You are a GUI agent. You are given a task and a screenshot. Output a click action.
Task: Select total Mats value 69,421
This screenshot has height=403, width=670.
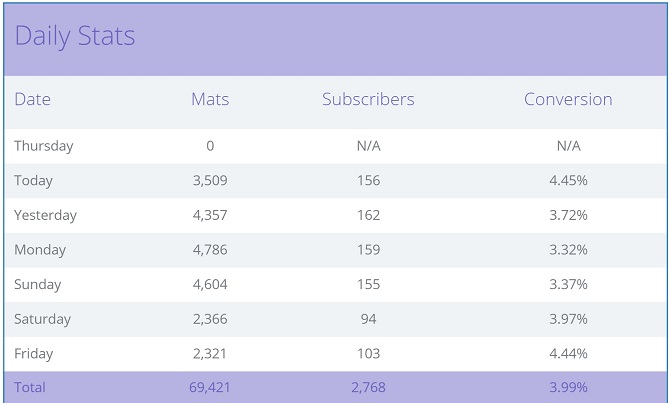pyautogui.click(x=210, y=387)
